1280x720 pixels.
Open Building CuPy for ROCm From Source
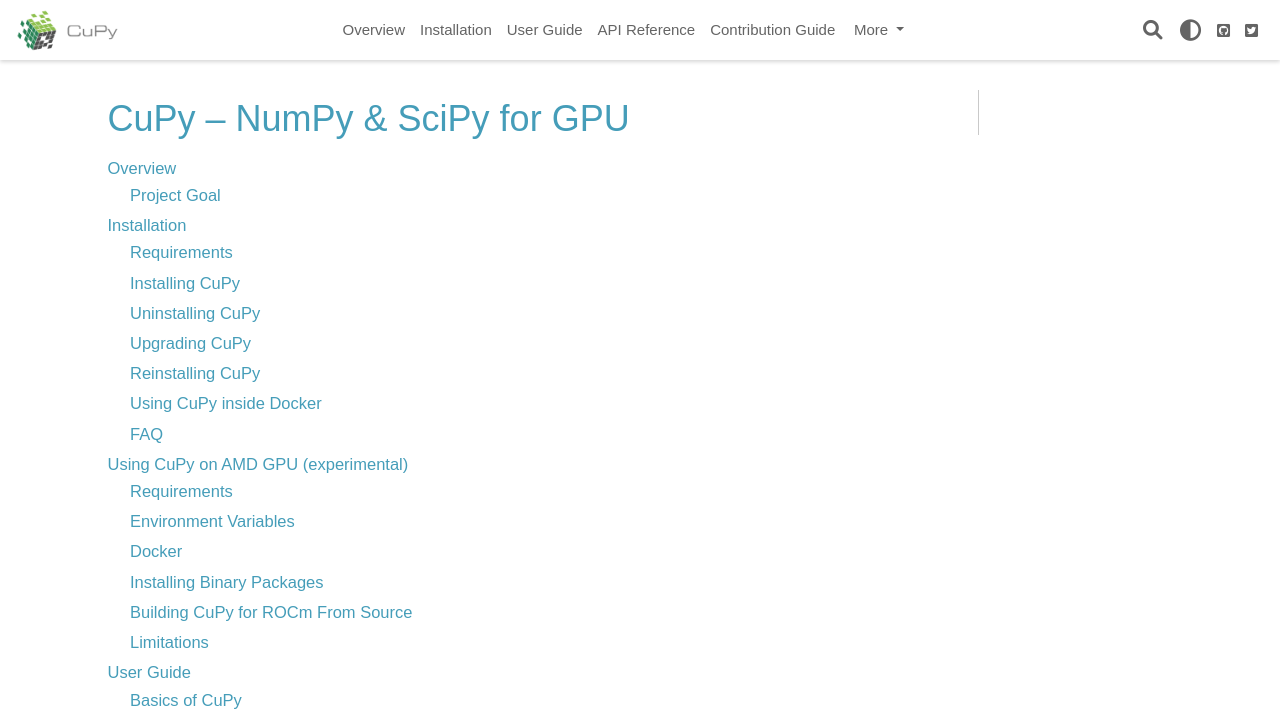pos(271,612)
